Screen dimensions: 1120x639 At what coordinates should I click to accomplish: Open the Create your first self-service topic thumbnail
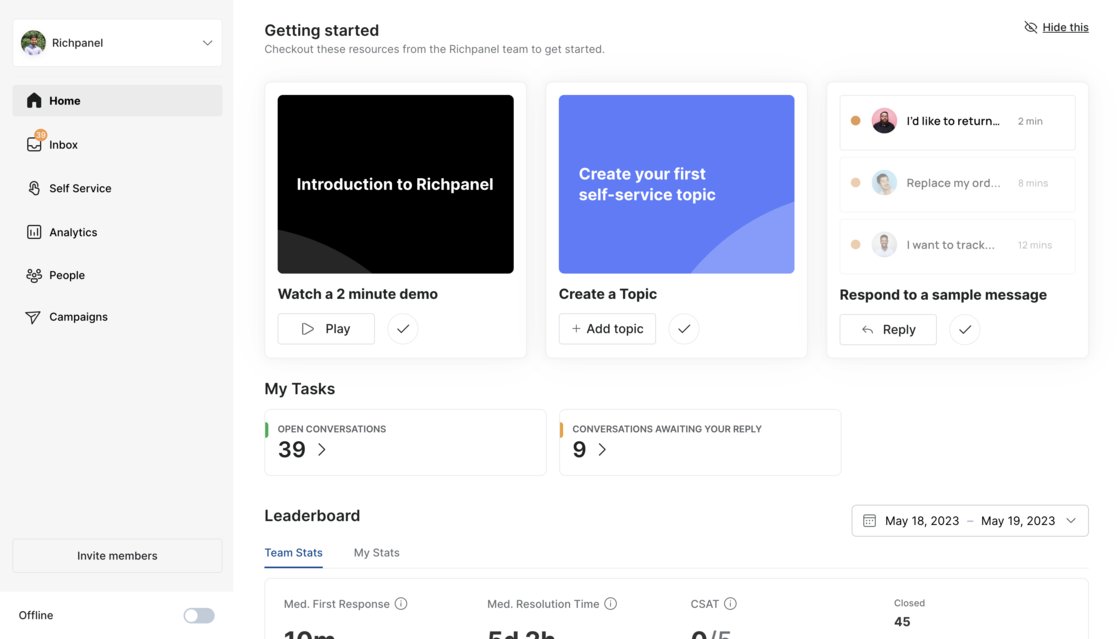[x=676, y=184]
